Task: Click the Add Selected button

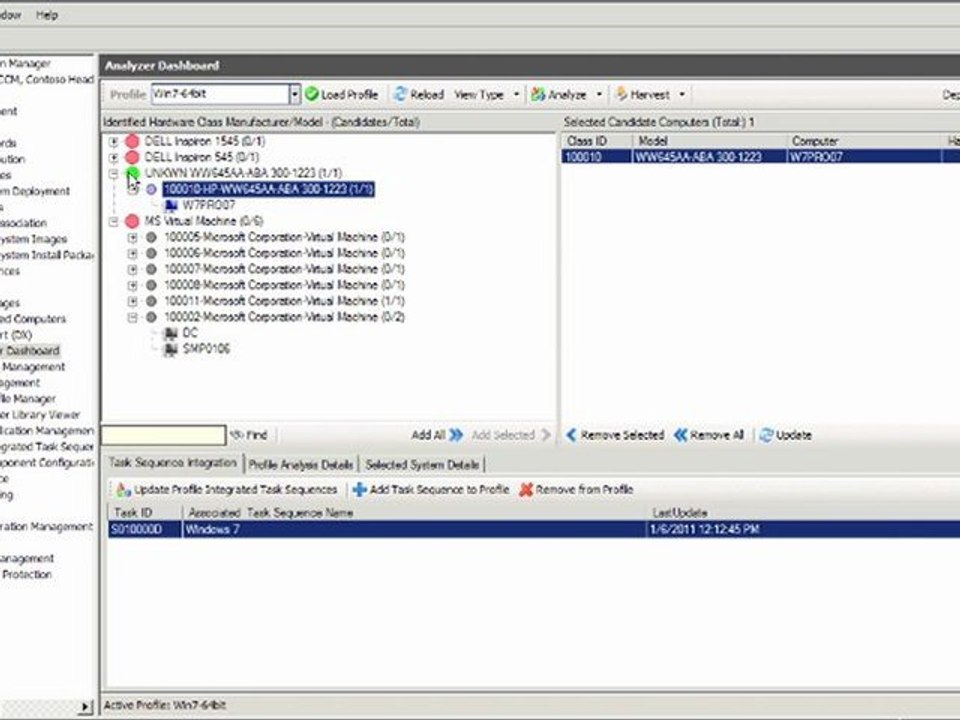Action: click(511, 435)
